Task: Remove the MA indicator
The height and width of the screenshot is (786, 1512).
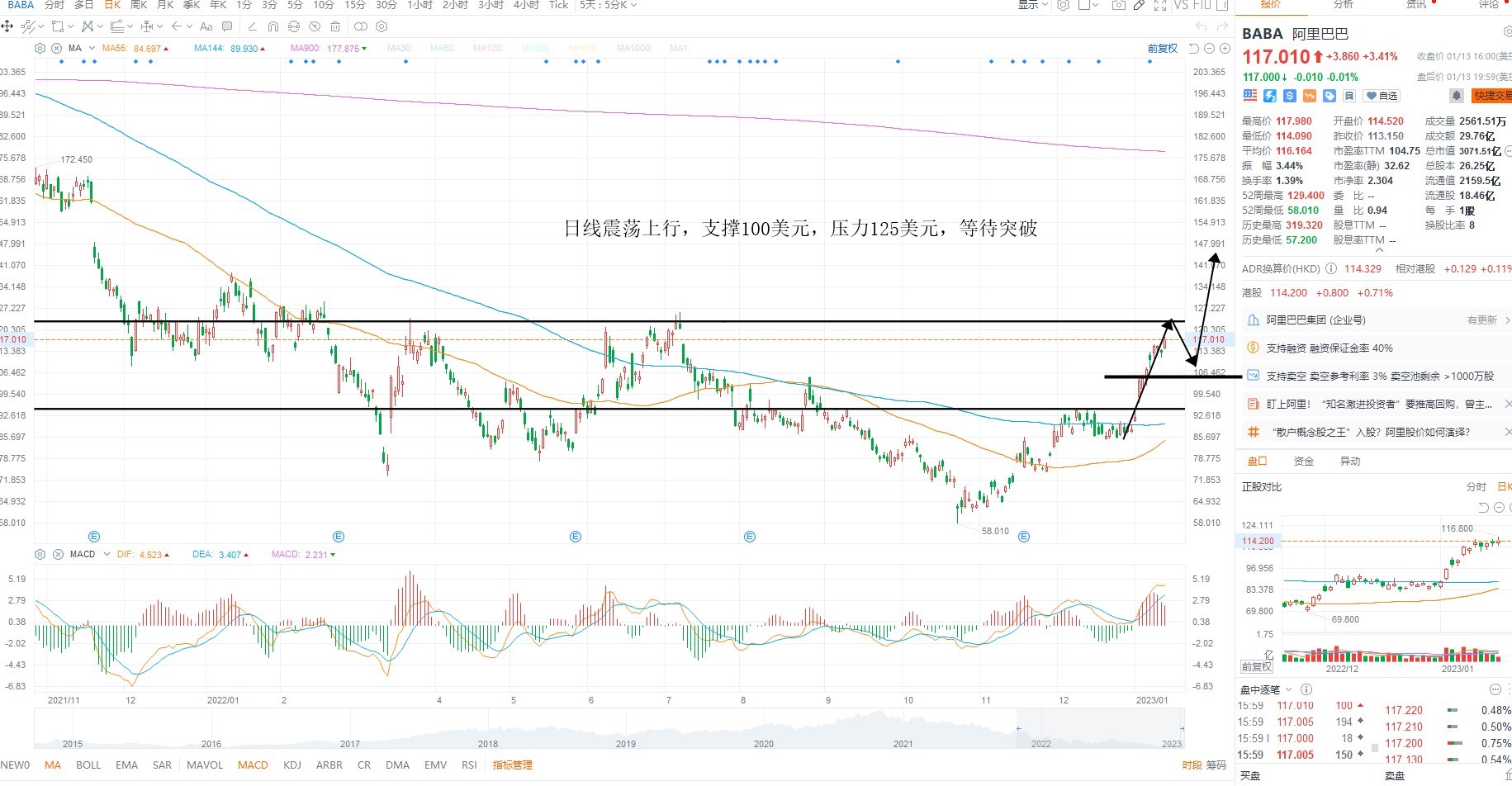Action: (57, 48)
